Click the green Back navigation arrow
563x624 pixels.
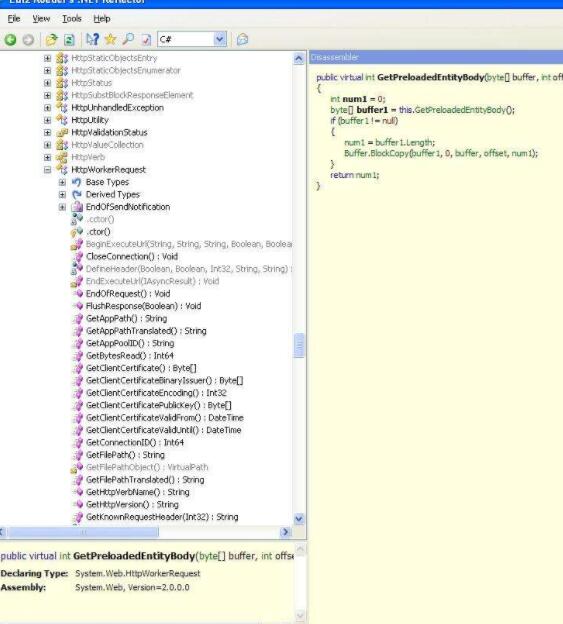pos(11,39)
